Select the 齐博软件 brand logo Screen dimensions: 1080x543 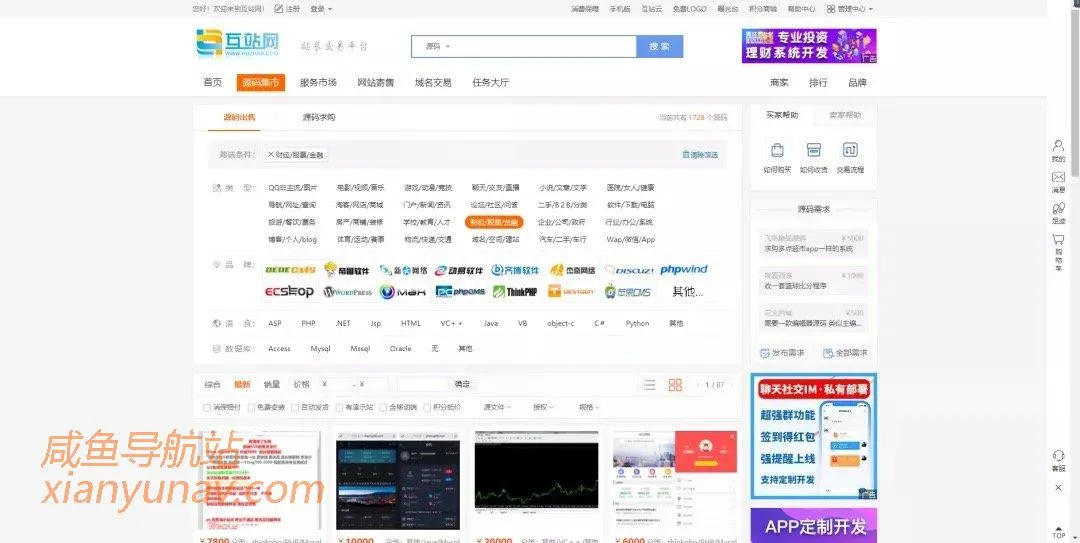515,270
